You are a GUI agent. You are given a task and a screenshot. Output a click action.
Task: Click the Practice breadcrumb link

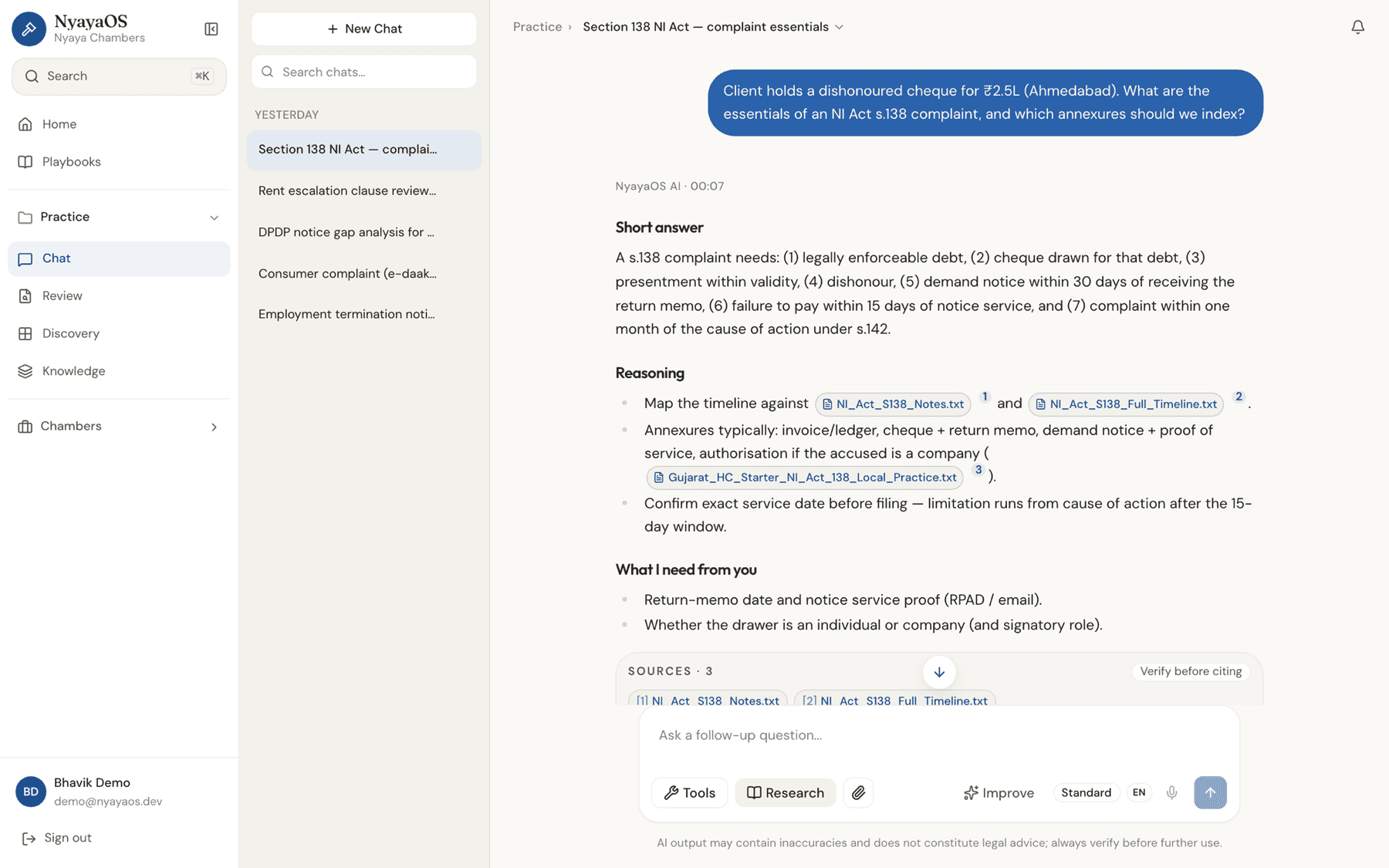[x=537, y=27]
